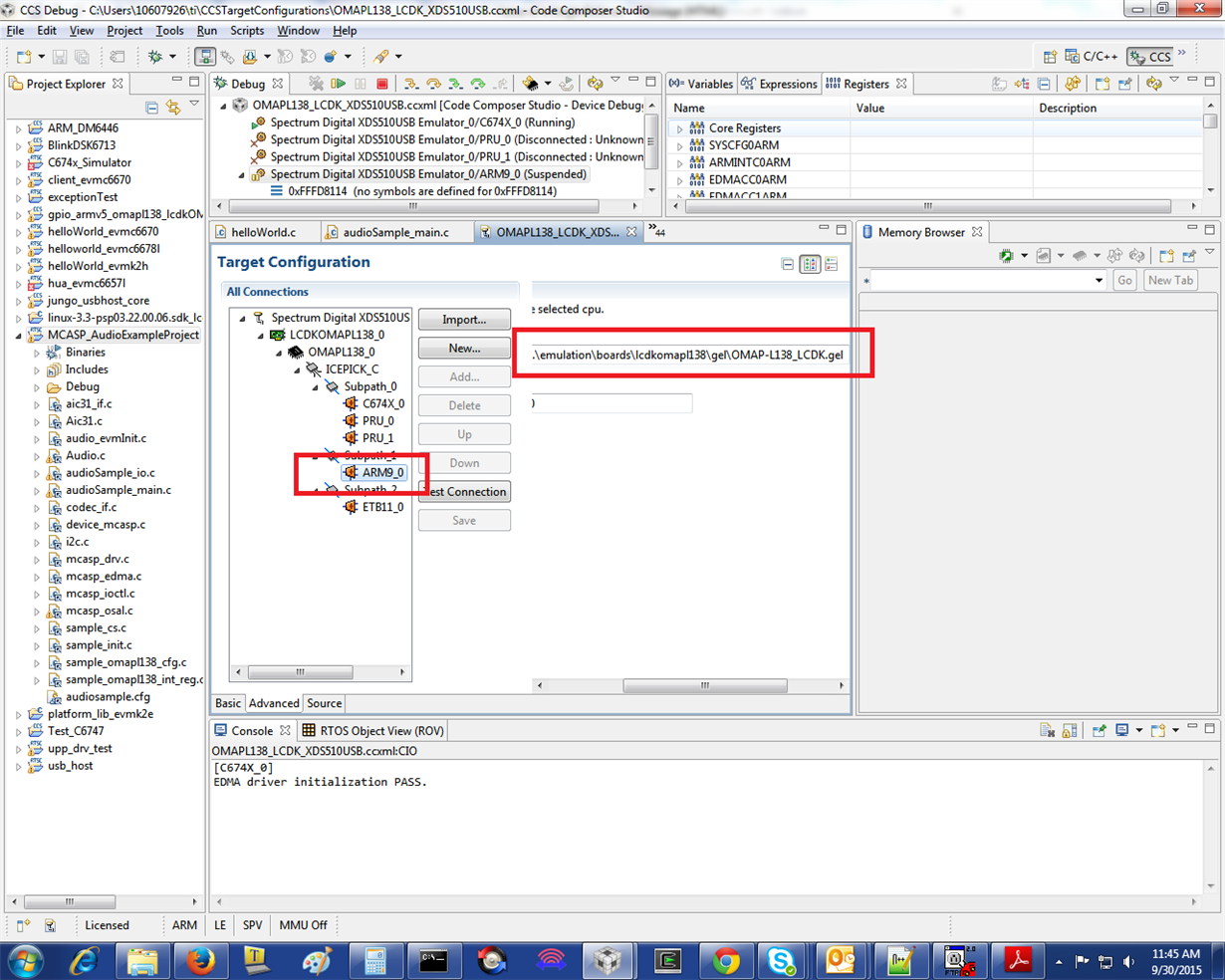Open the Project menu
This screenshot has height=980, width=1225.
pyautogui.click(x=124, y=31)
